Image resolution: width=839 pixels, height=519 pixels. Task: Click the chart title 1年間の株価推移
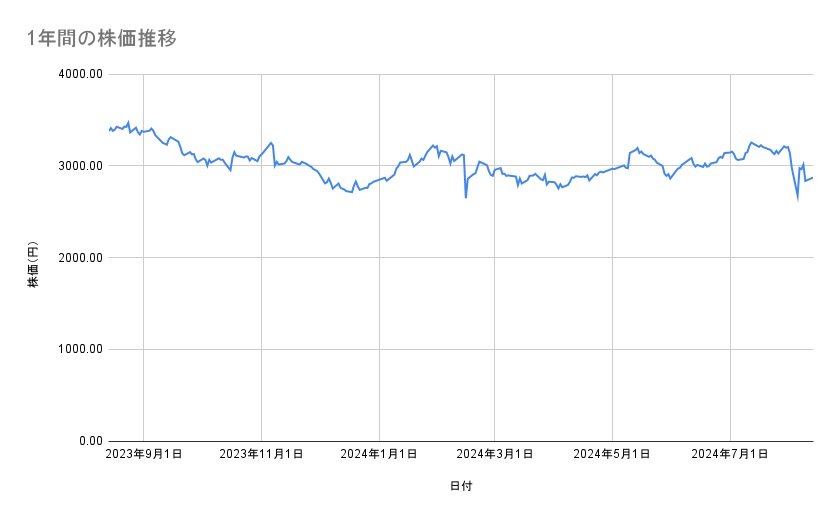click(102, 39)
